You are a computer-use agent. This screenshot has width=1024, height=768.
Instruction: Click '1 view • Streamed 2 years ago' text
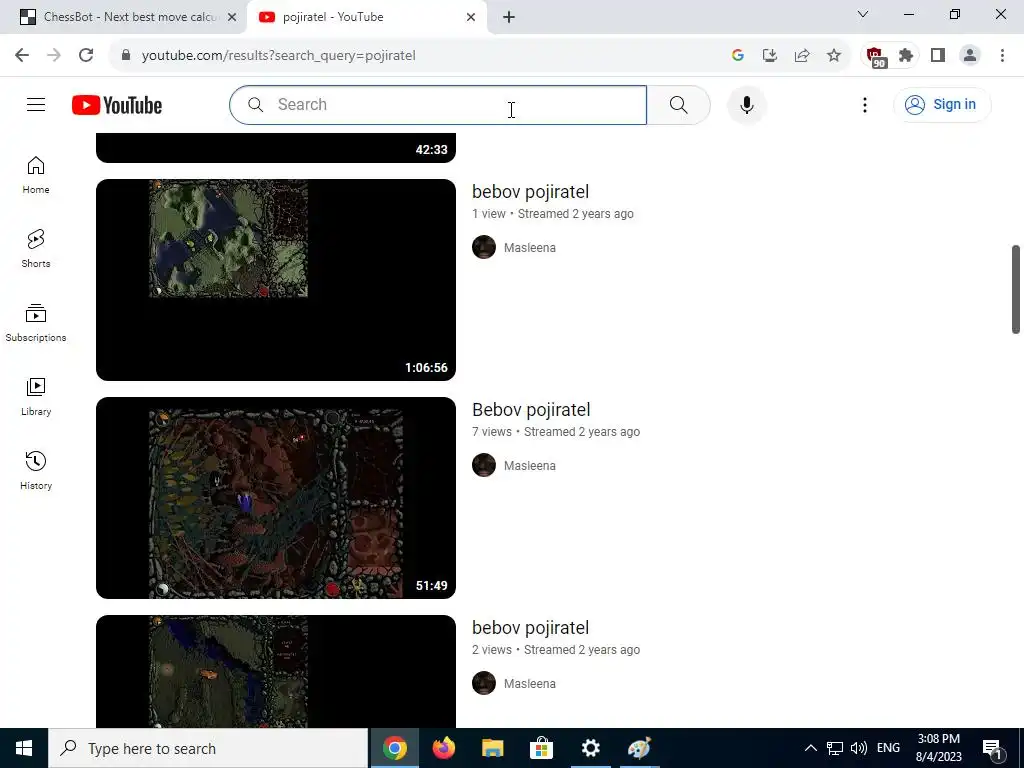click(x=552, y=214)
